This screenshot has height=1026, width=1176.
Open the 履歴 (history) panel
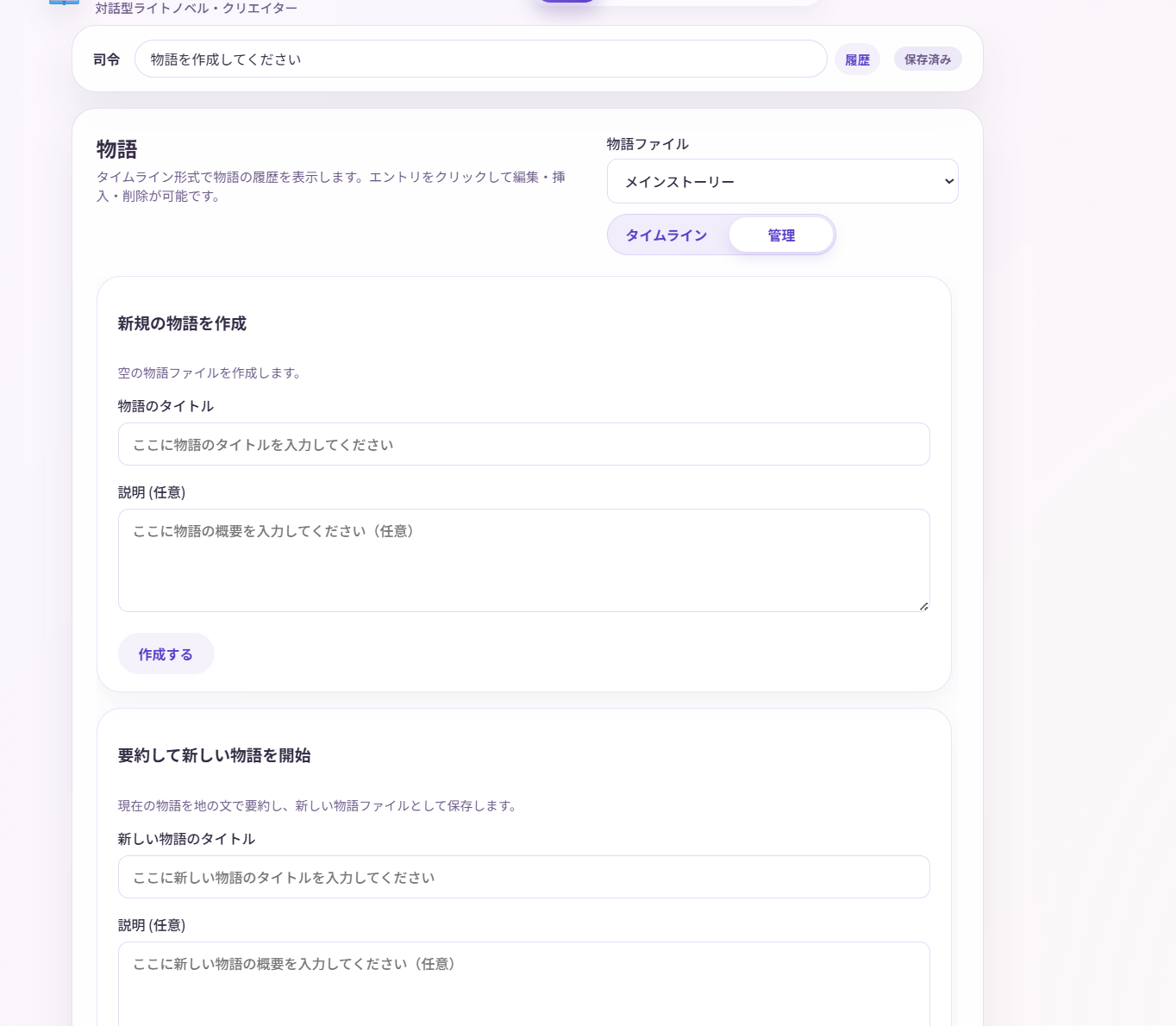point(857,59)
